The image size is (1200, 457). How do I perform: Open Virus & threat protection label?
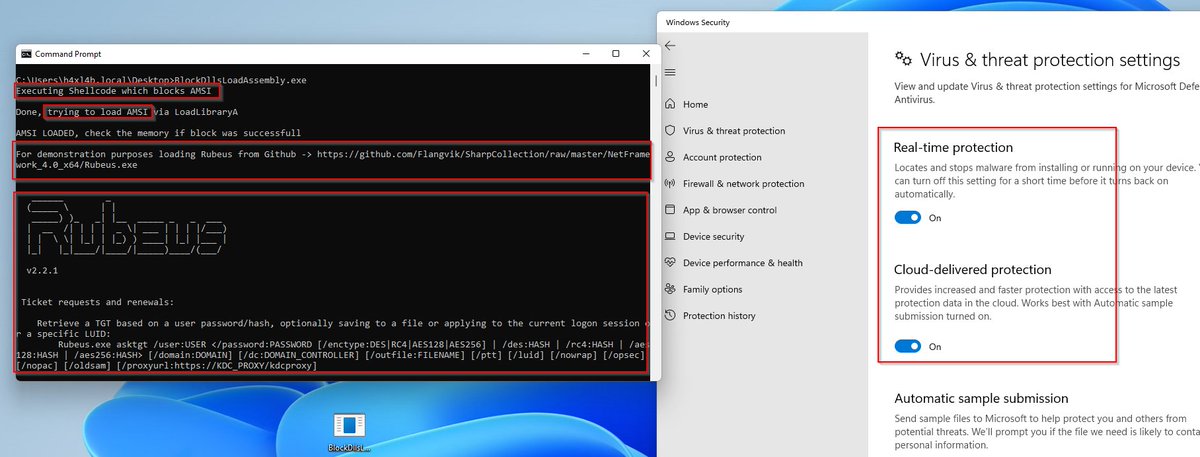(734, 131)
